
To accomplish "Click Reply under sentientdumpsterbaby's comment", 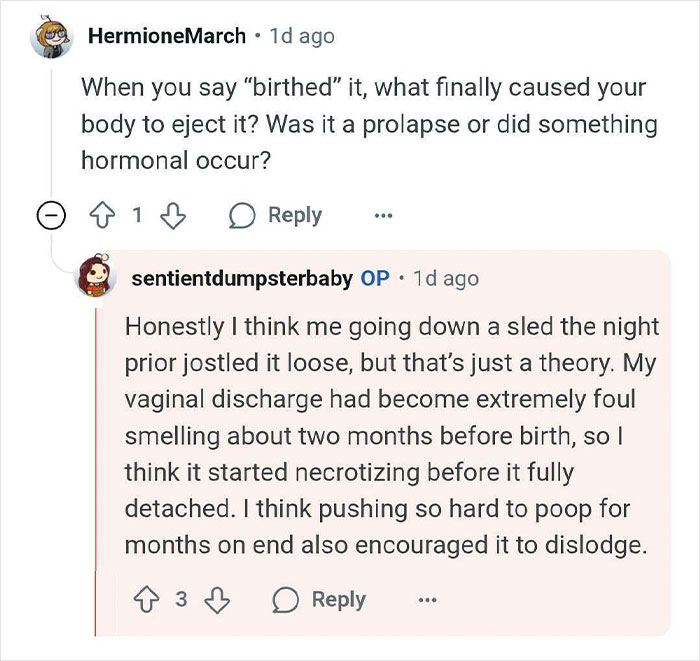I will pos(320,599).
